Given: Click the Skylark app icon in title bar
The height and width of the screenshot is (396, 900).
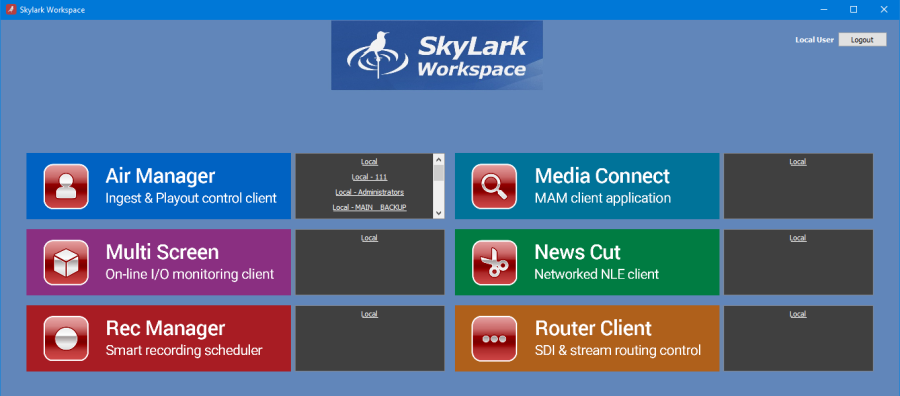Looking at the screenshot, I should [x=10, y=10].
